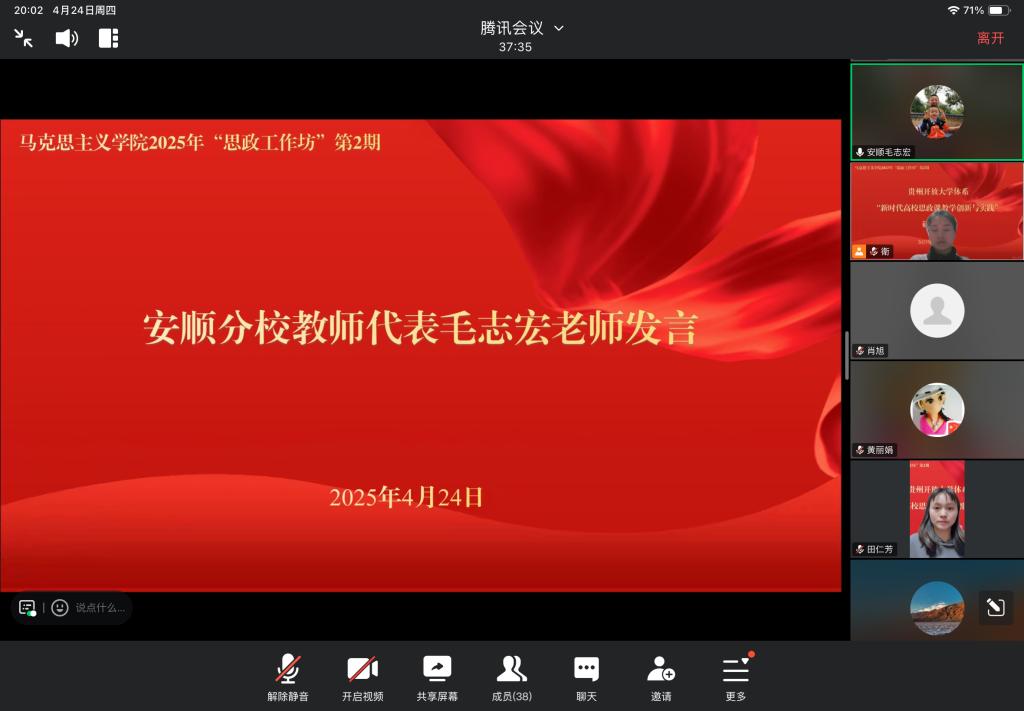Open the 聊天 chat panel
The height and width of the screenshot is (711, 1024).
pyautogui.click(x=586, y=678)
